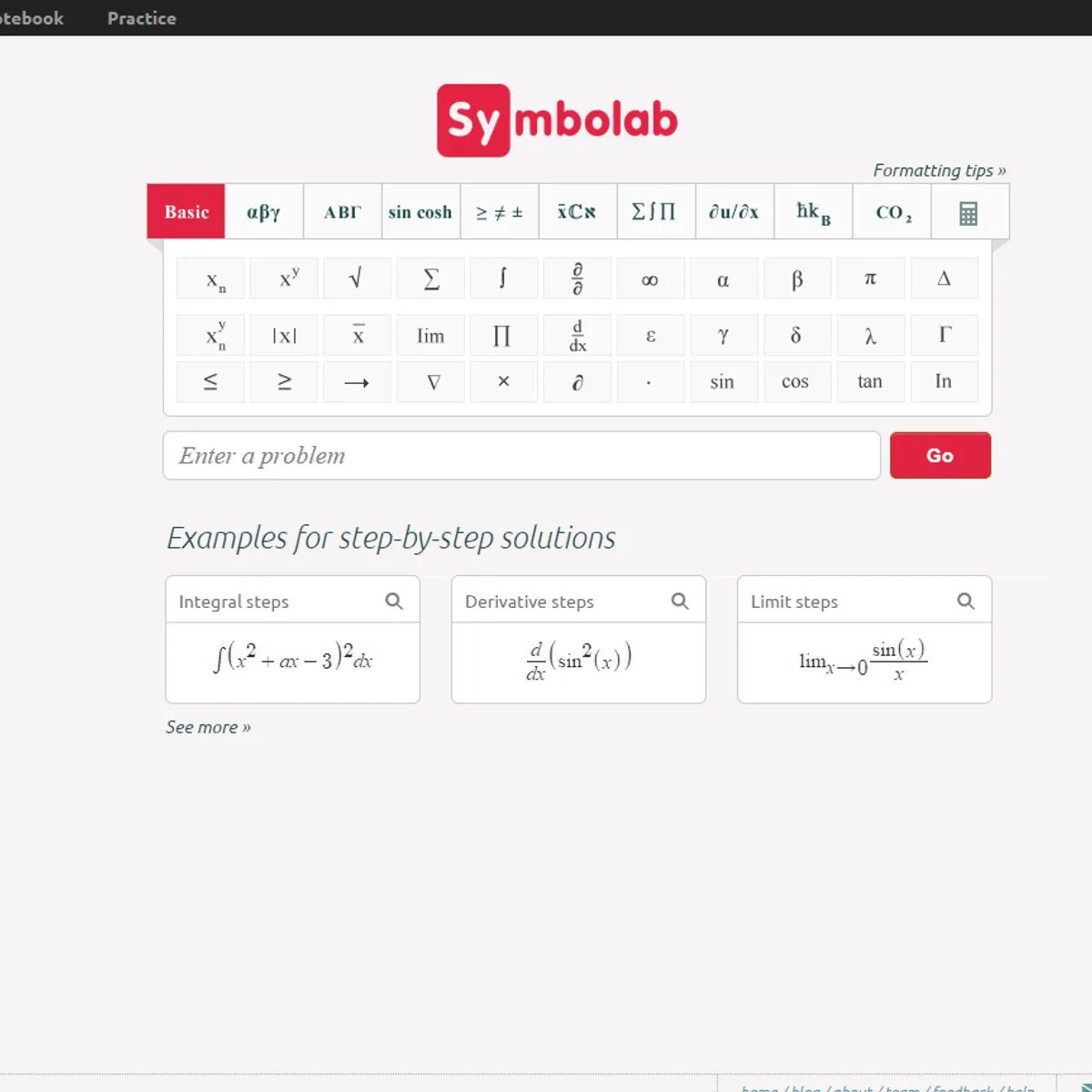Open the sin cosh functions tab

420,212
